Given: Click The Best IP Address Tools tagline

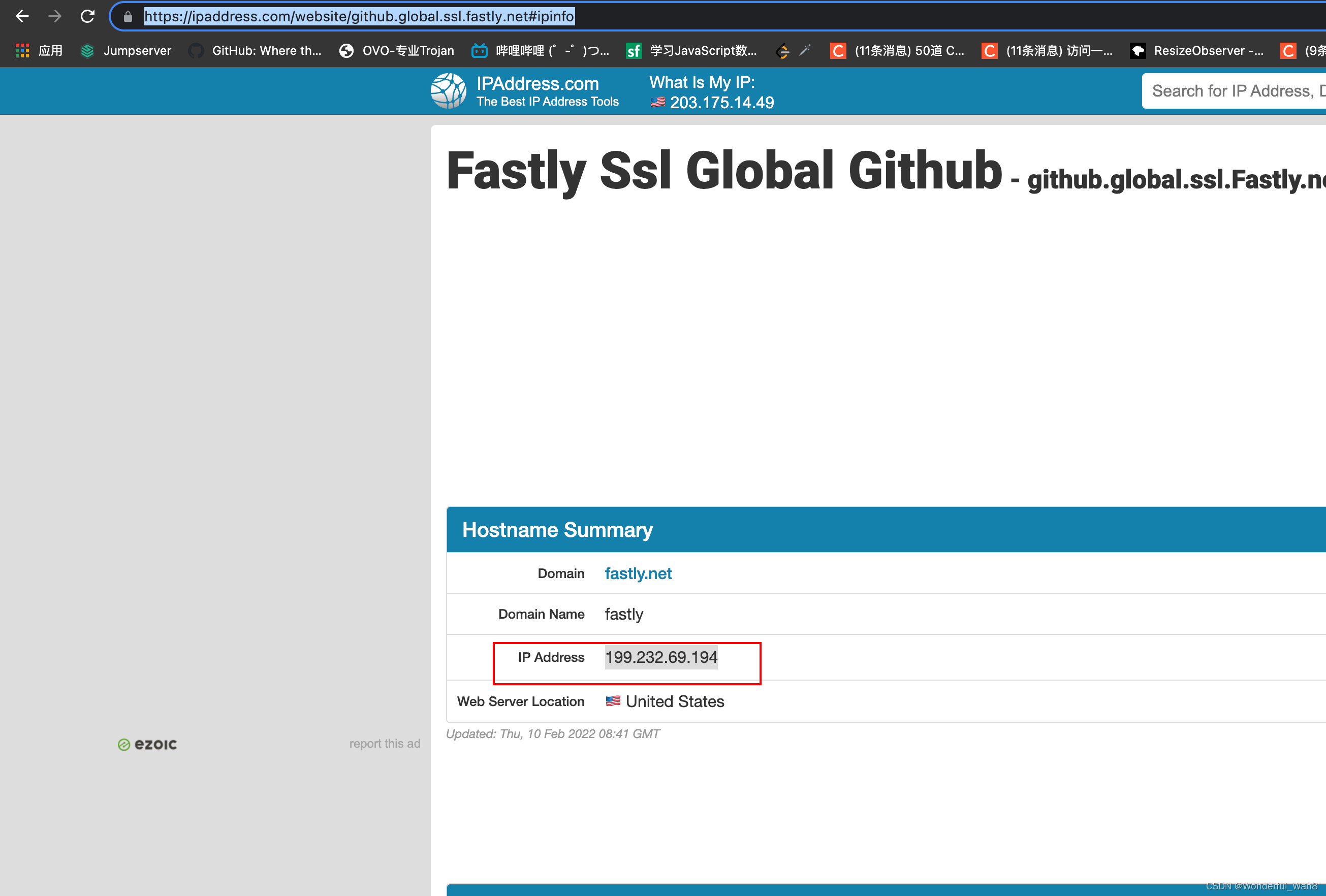Looking at the screenshot, I should click(x=548, y=102).
